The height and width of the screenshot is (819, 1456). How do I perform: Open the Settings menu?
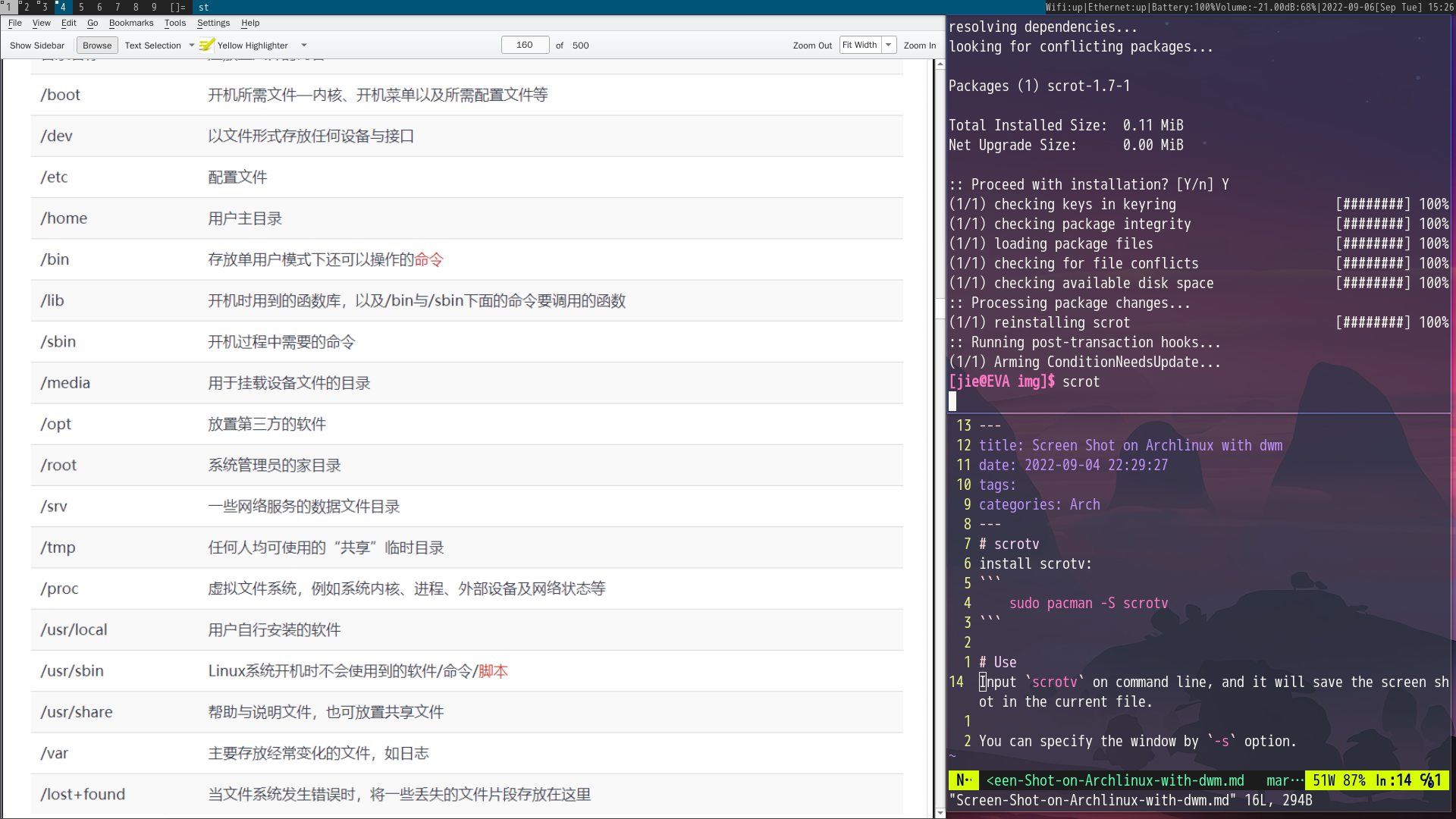[x=213, y=23]
